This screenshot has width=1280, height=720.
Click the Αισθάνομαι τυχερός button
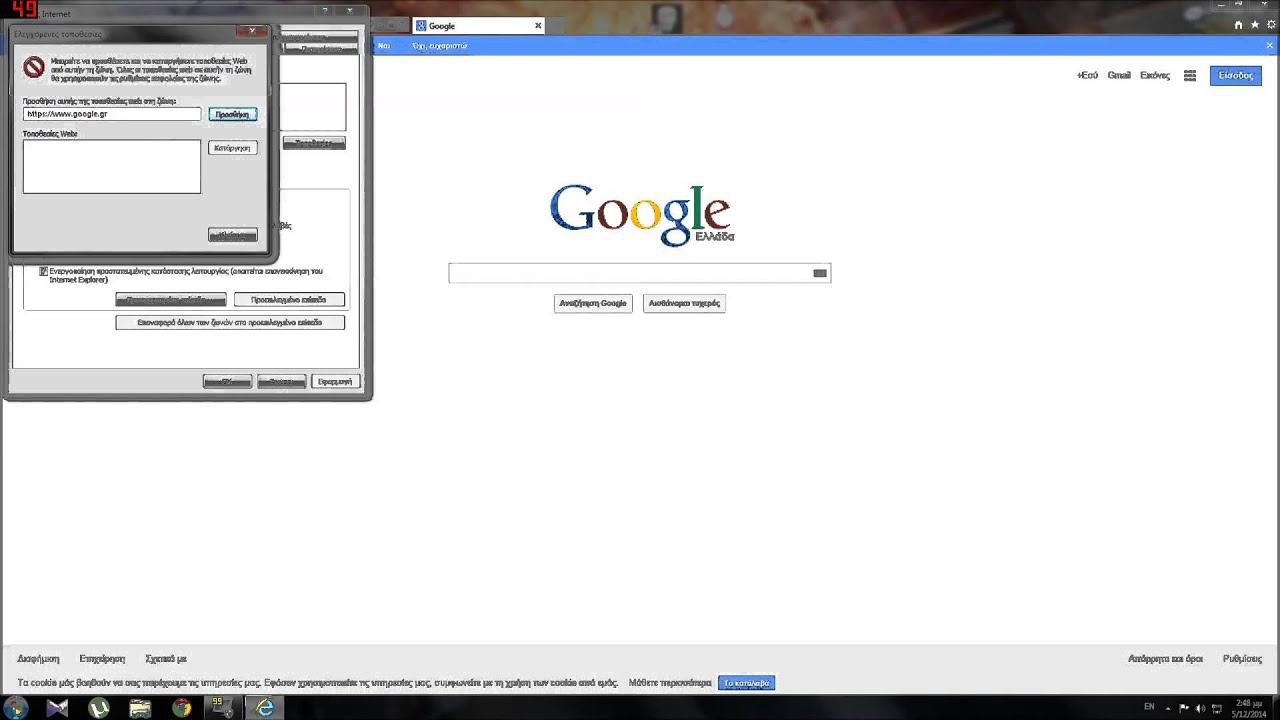pos(684,303)
